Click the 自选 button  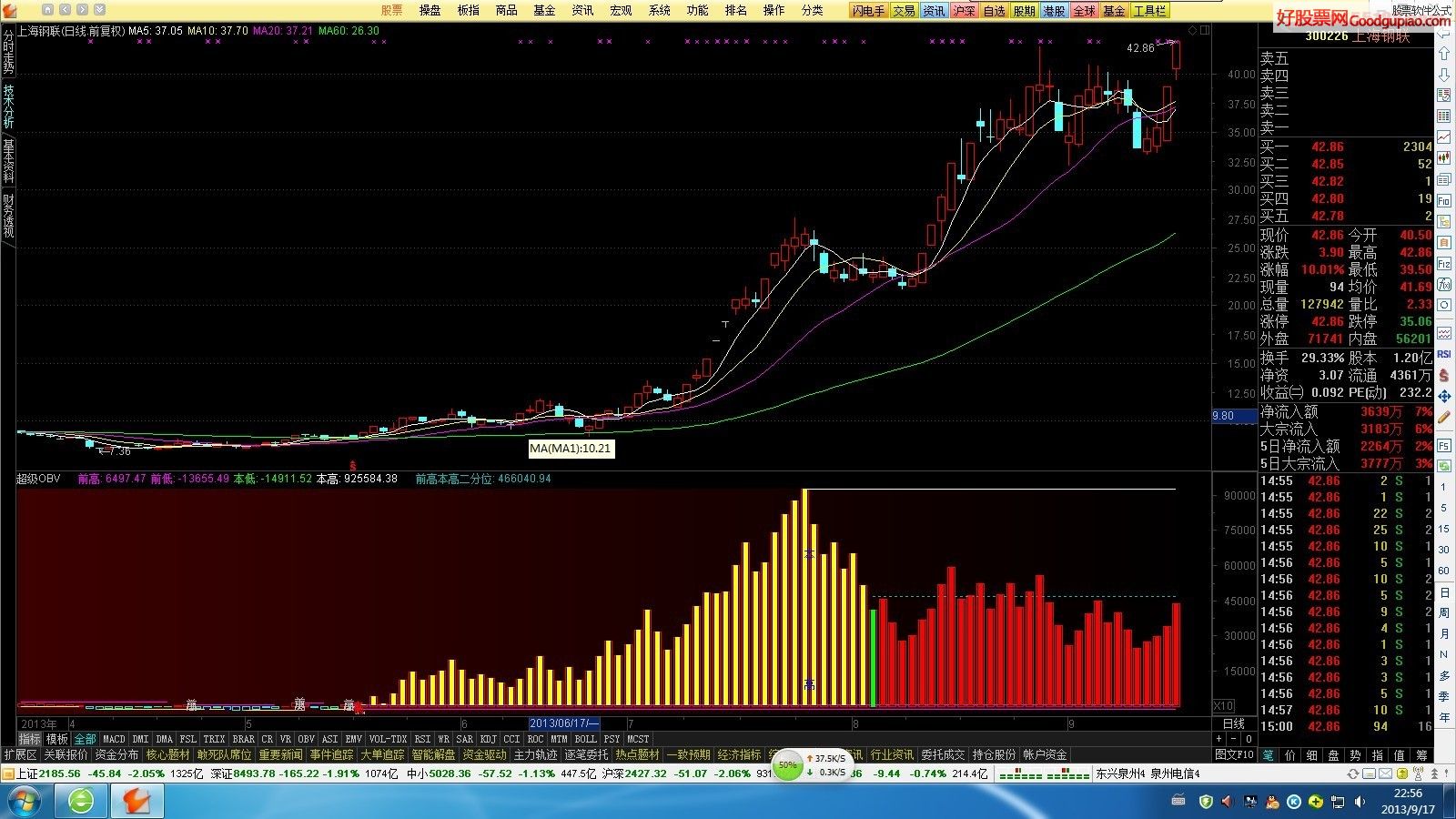[x=995, y=11]
